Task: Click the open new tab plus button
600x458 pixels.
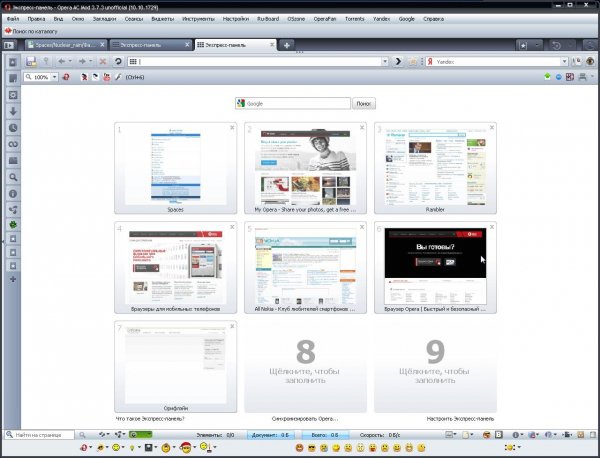Action: (287, 45)
